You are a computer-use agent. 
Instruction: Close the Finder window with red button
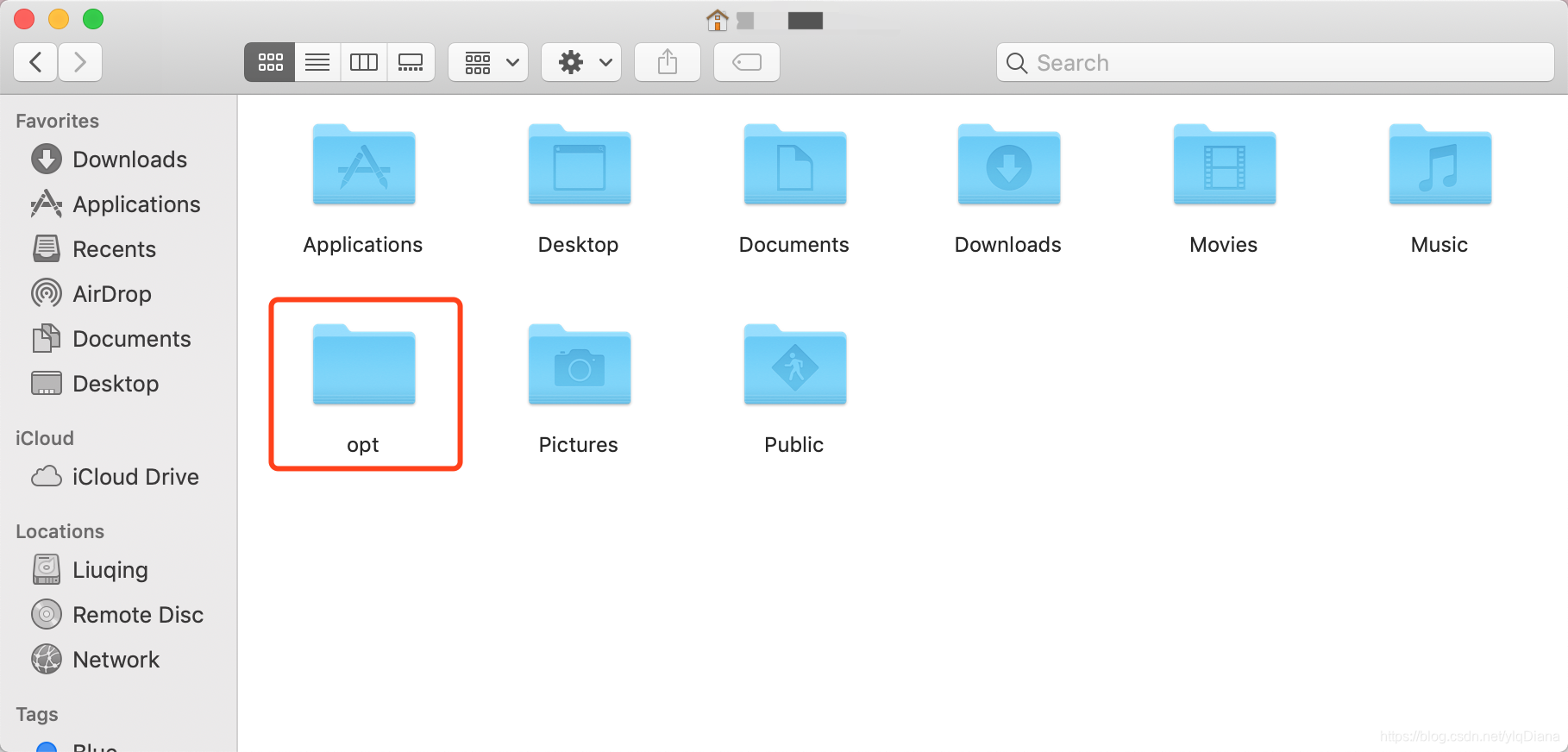[24, 19]
